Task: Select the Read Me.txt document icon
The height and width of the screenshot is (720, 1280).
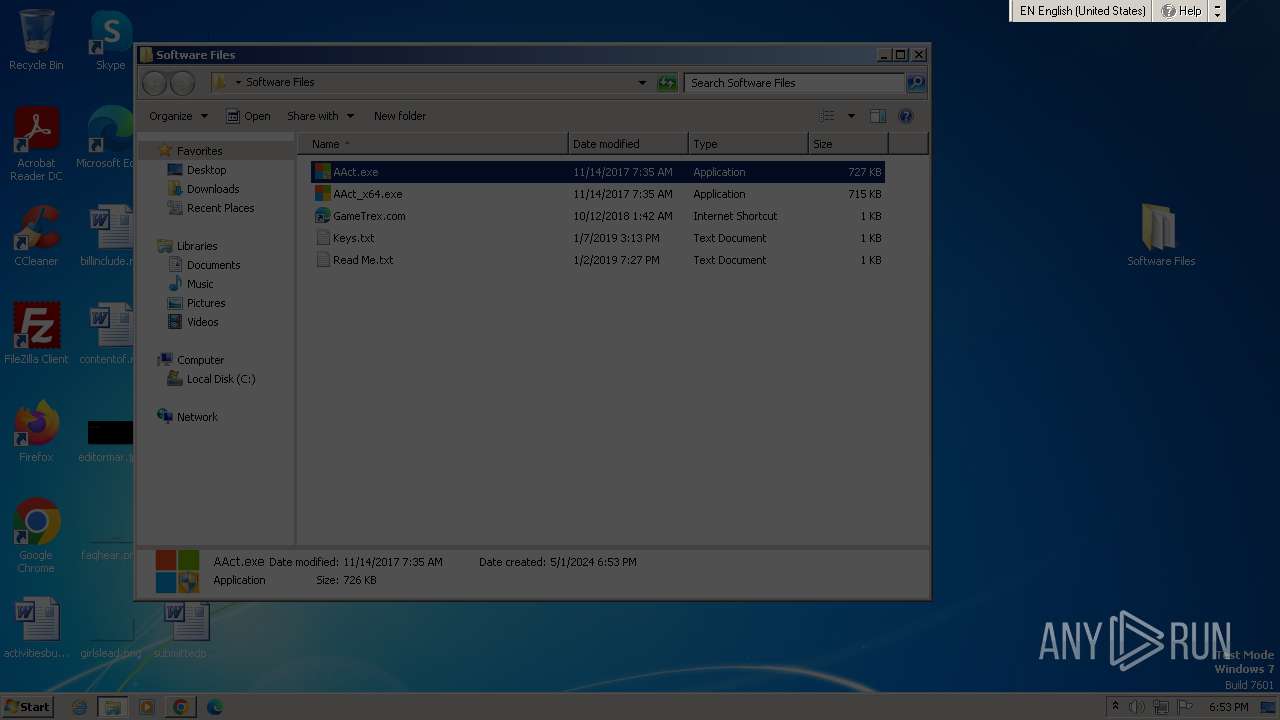Action: pos(322,260)
